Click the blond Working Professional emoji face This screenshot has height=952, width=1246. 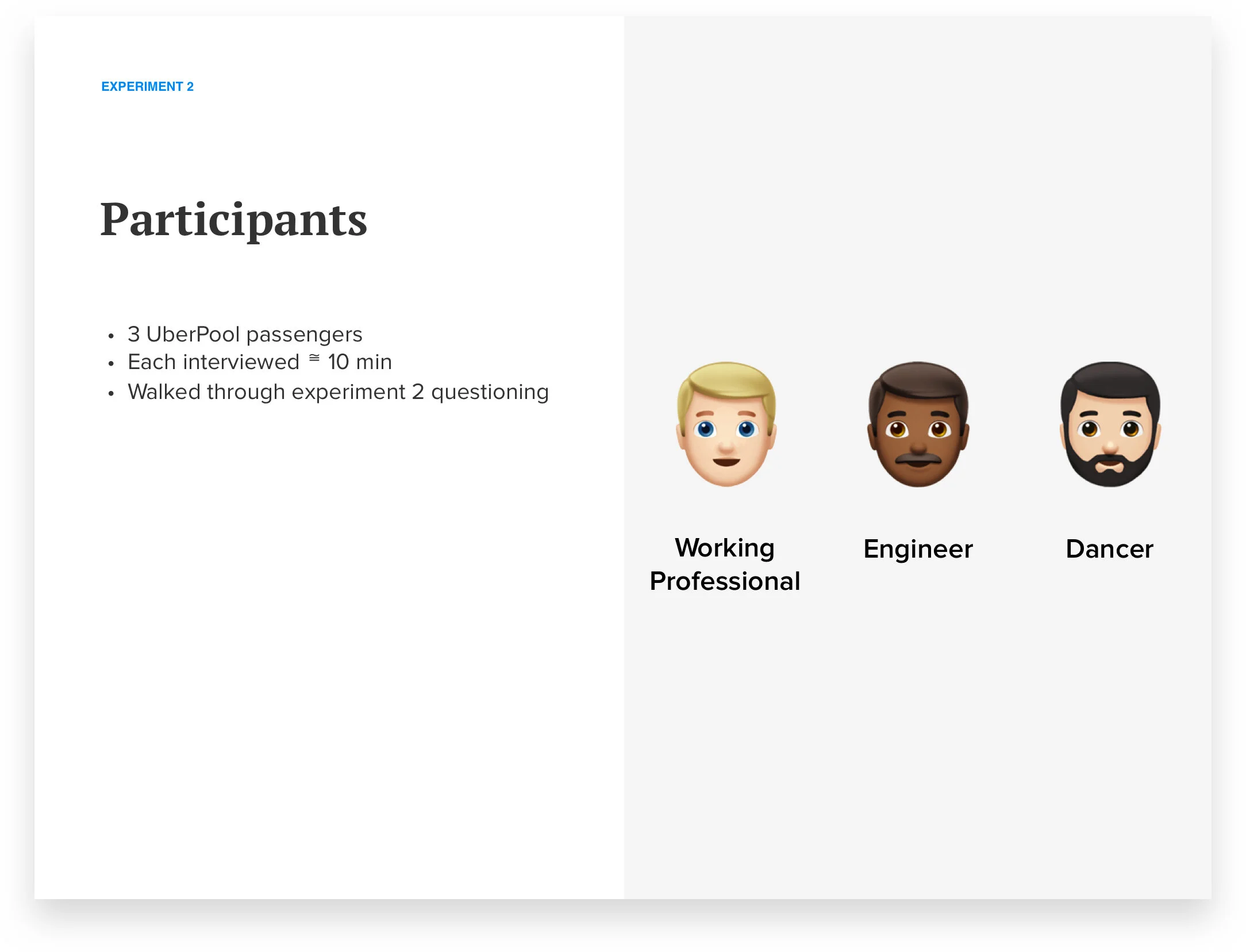(x=726, y=424)
